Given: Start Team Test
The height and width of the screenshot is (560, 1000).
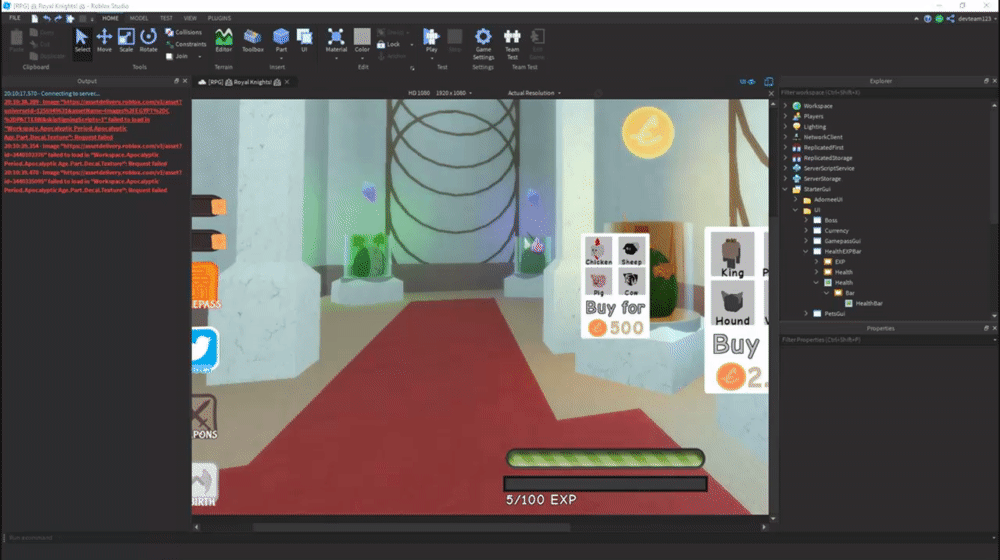Looking at the screenshot, I should point(512,44).
